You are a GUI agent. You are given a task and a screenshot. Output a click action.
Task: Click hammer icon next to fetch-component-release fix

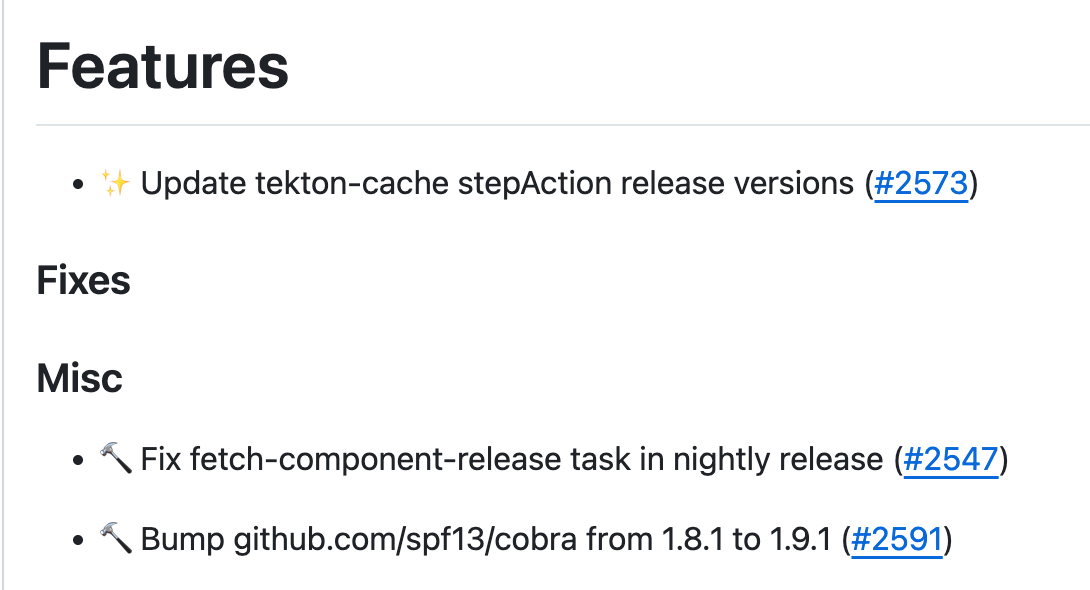click(x=115, y=459)
